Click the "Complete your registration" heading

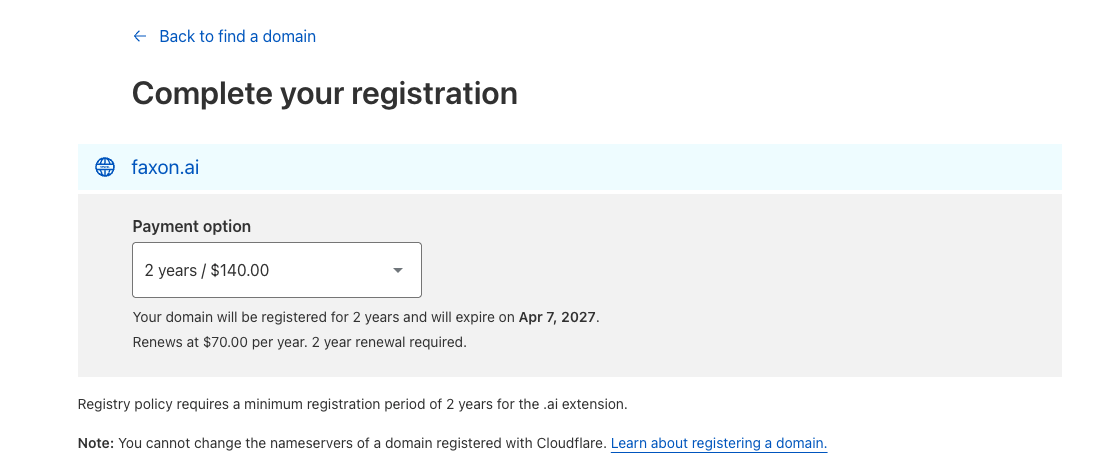[324, 93]
